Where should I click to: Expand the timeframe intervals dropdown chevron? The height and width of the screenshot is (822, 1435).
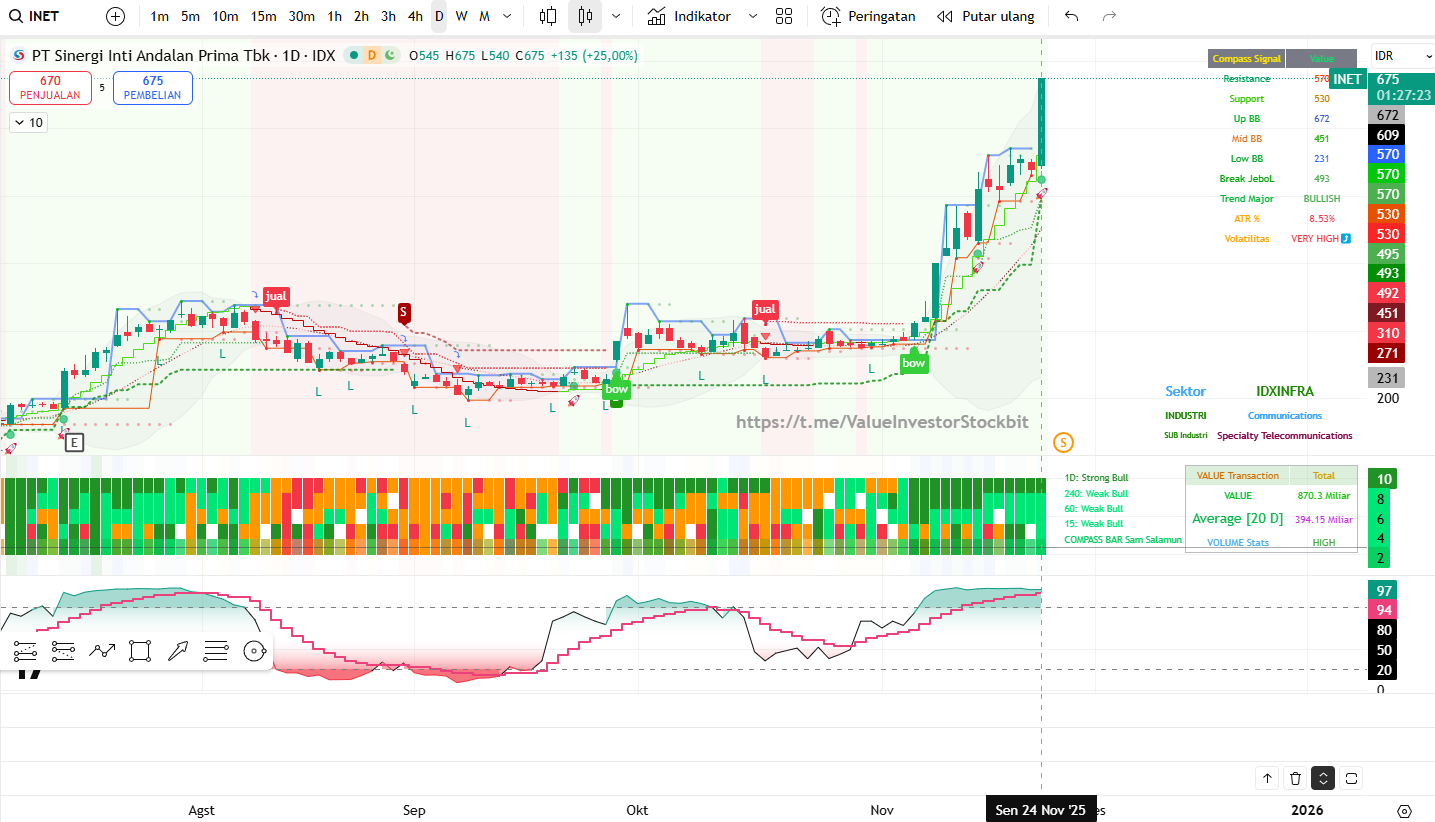(x=507, y=16)
